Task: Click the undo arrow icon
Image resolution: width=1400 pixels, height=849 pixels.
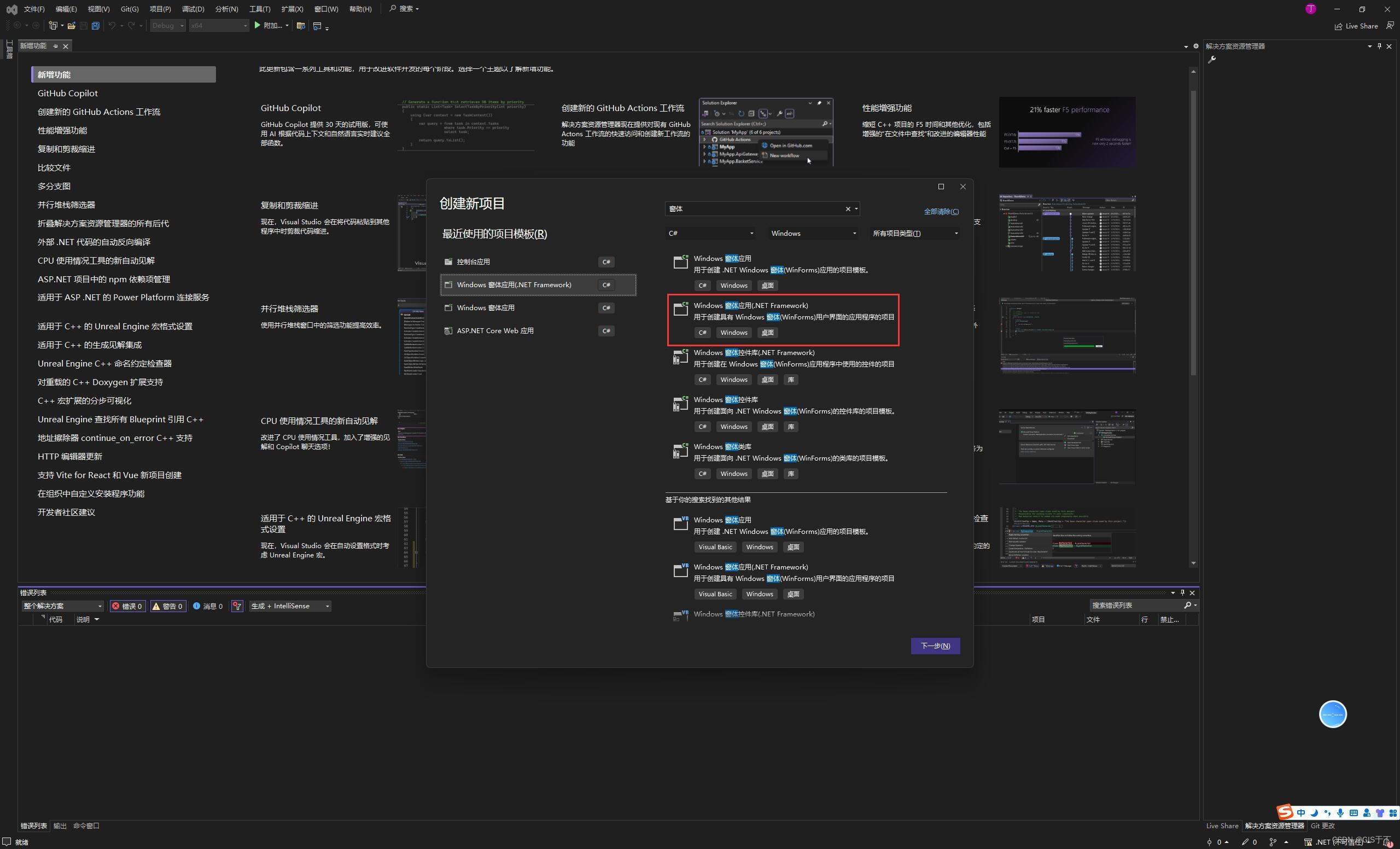Action: [x=112, y=26]
